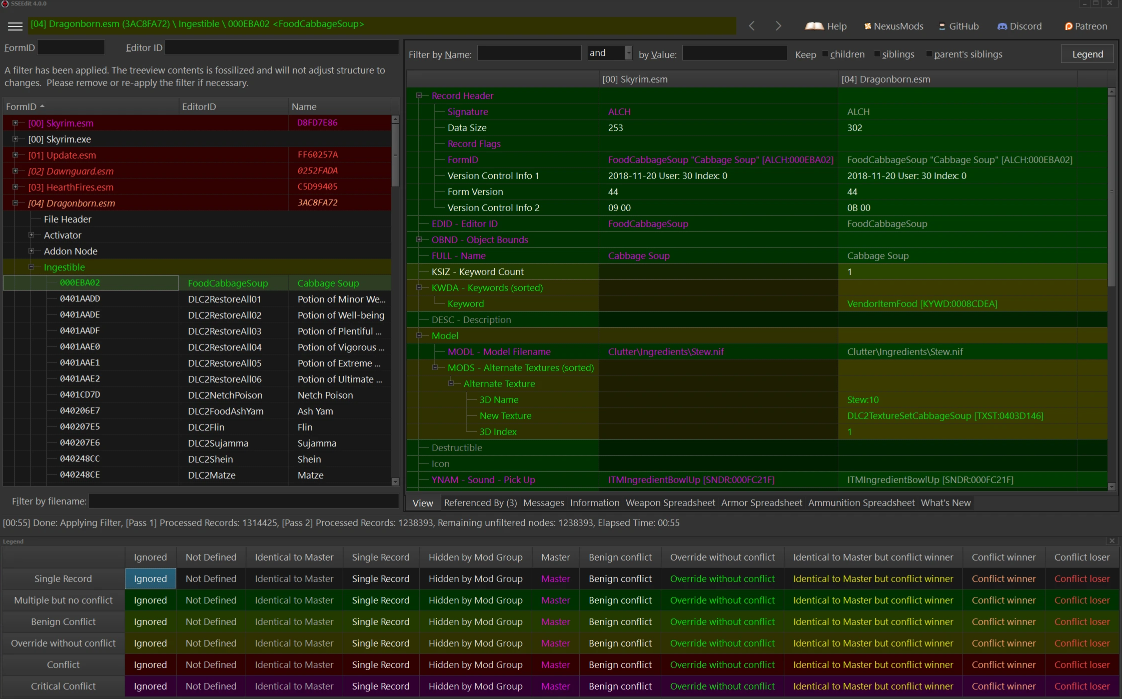Viewport: 1122px width, 699px height.
Task: Expand [02] Dawnguard.esm node
Action: pos(15,171)
